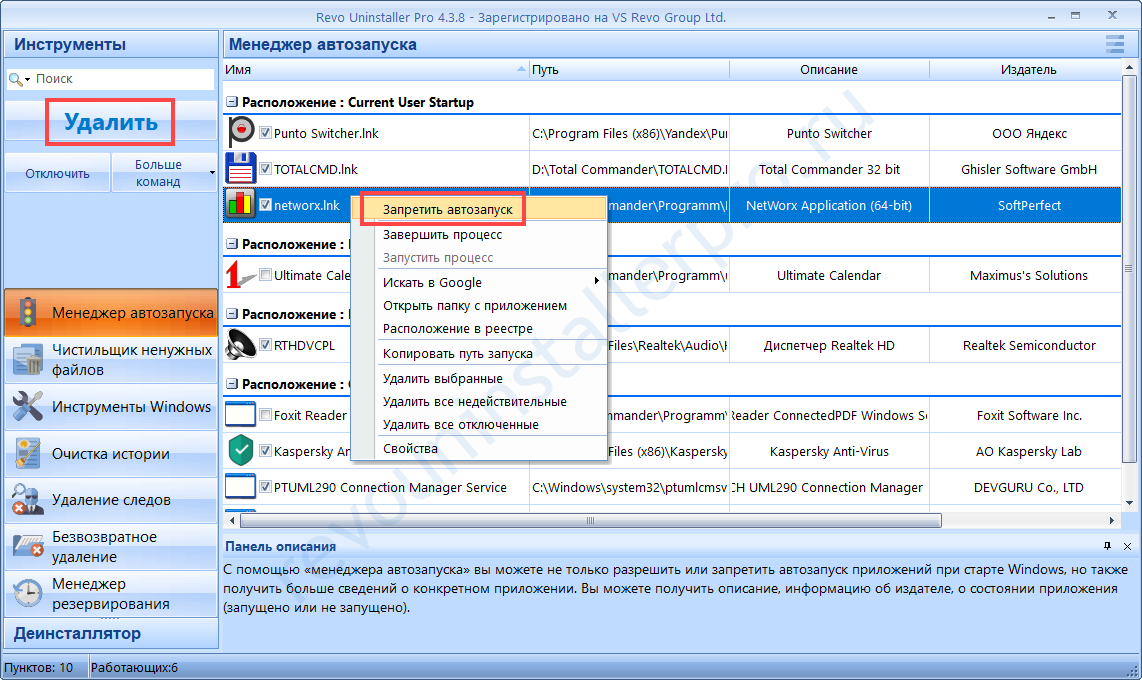Click the Удалить button
Viewport: 1142px width, 680px height.
point(111,122)
